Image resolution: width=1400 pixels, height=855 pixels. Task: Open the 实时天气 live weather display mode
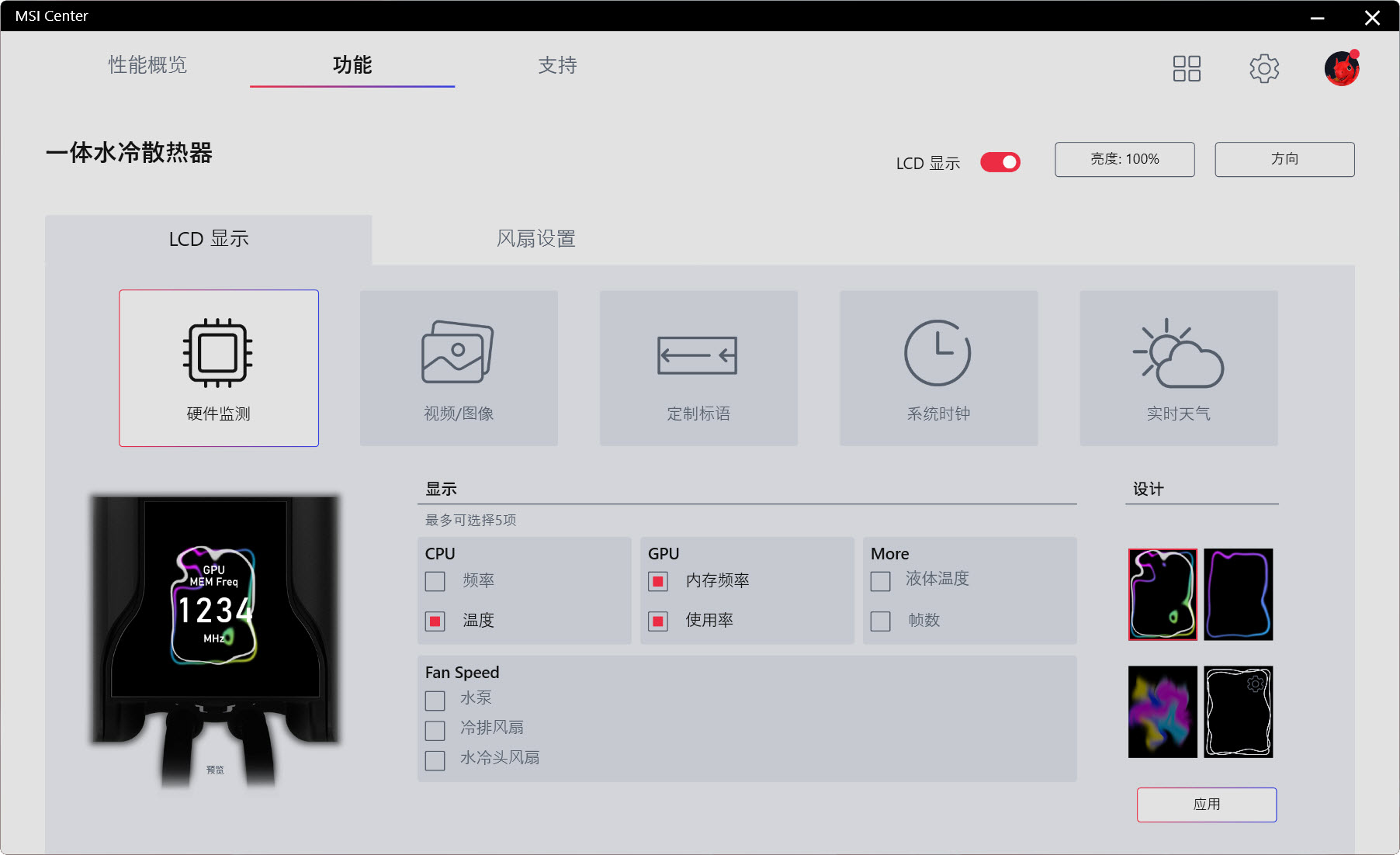coord(1178,368)
